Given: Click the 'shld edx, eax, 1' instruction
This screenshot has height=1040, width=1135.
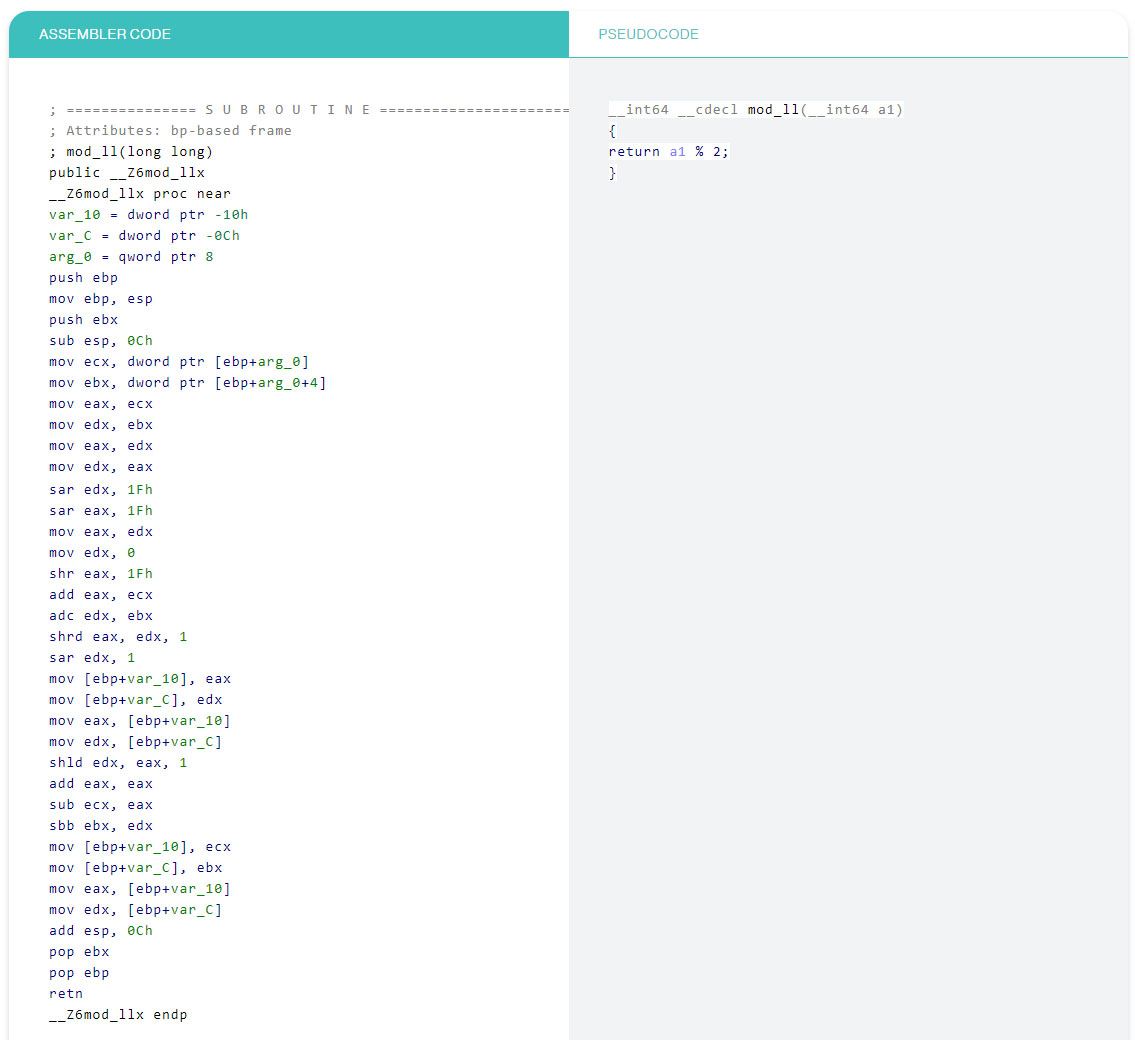Looking at the screenshot, I should click(118, 763).
